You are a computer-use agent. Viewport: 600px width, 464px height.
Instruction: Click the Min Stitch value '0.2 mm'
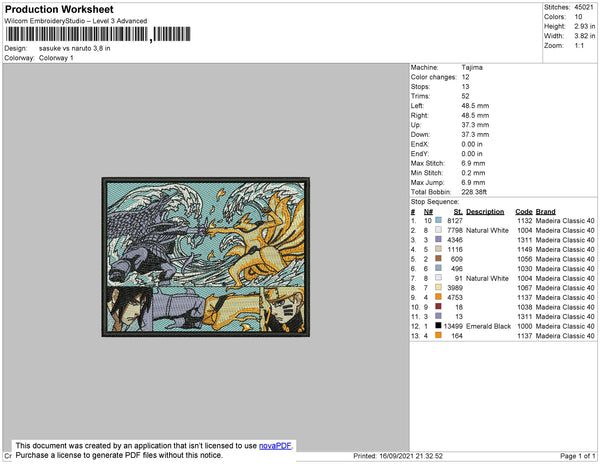(x=473, y=173)
